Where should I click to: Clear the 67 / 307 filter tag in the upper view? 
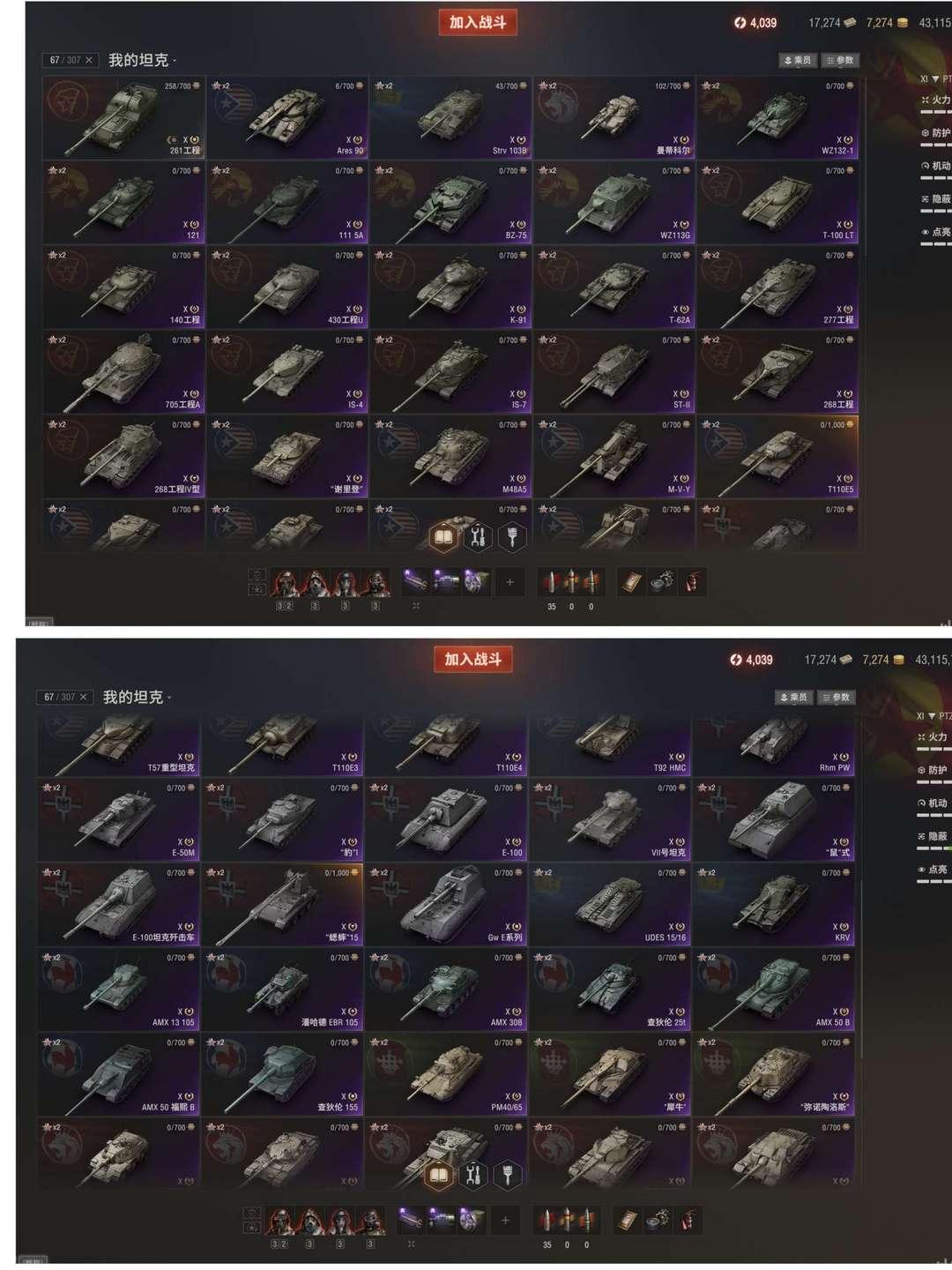tap(89, 60)
